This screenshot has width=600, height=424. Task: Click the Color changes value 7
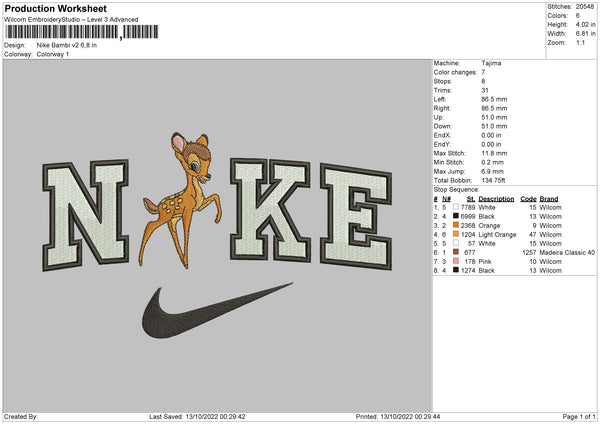click(x=483, y=72)
